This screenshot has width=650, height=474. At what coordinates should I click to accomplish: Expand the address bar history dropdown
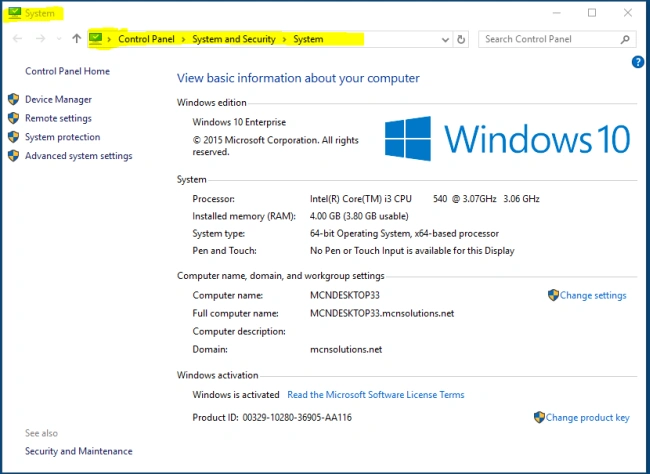point(445,40)
